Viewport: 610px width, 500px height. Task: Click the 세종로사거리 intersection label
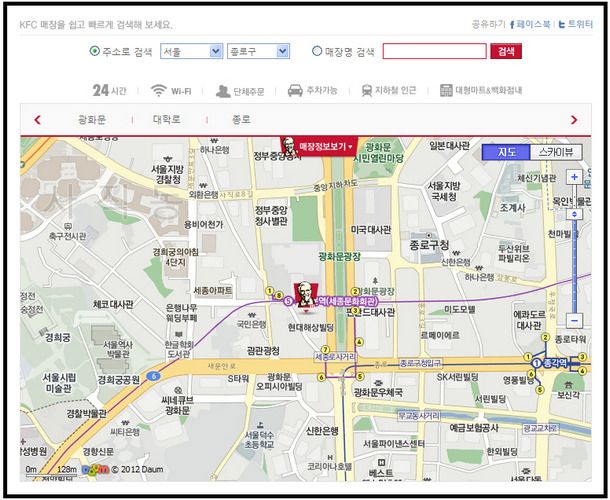[x=335, y=357]
